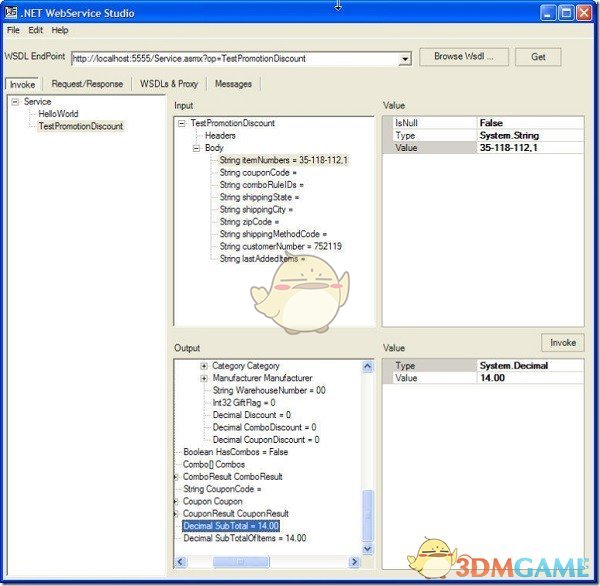Select String CouponCode output row
Screen dimensions: 600x586
(222, 489)
